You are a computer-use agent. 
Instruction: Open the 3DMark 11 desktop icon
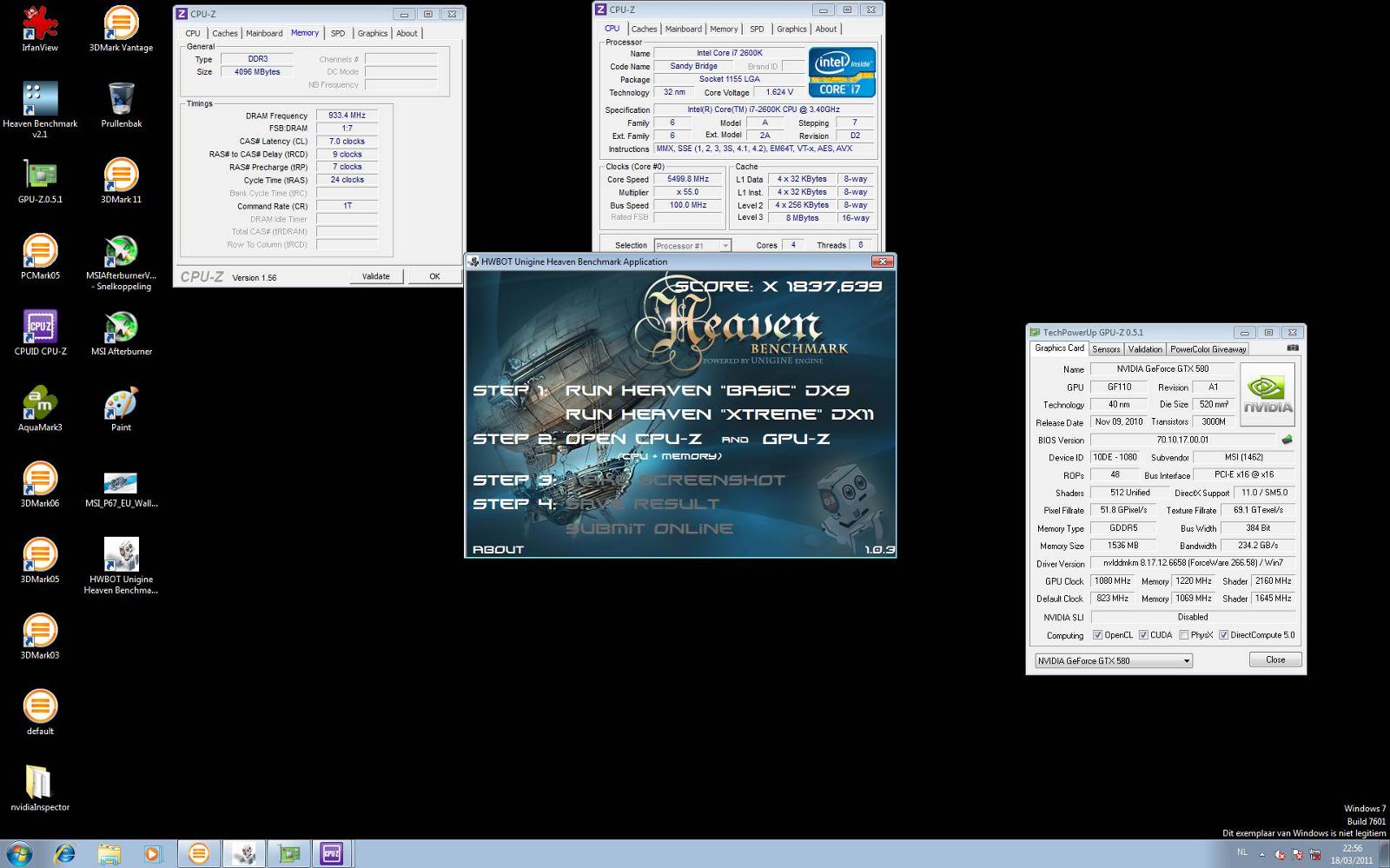pos(121,181)
